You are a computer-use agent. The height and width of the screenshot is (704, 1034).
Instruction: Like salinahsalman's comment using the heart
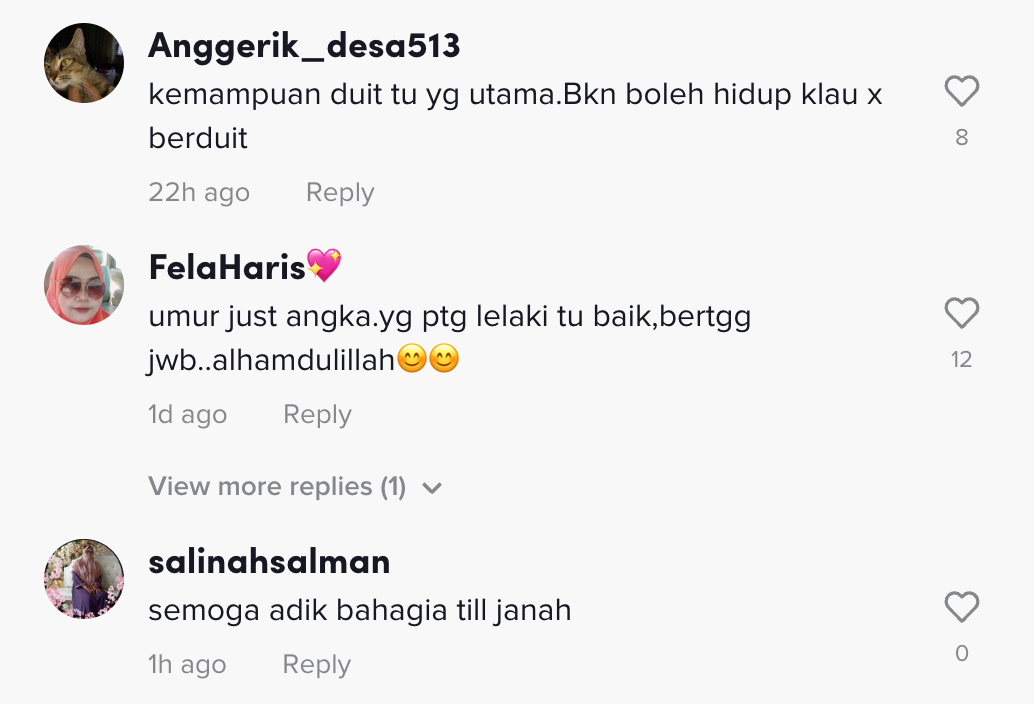tap(961, 606)
